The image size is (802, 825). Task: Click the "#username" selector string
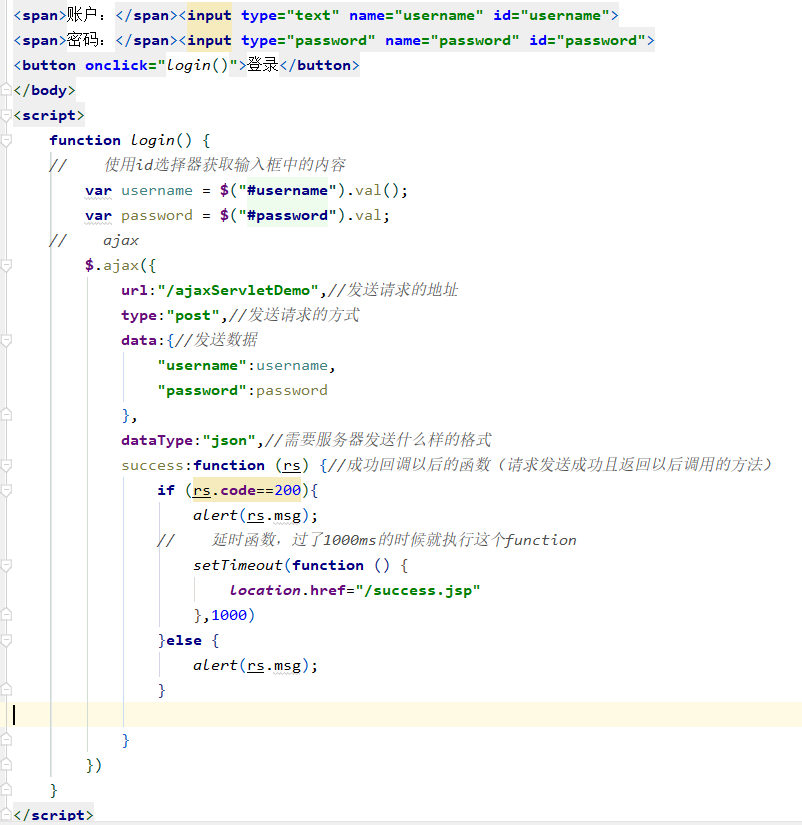click(x=287, y=190)
